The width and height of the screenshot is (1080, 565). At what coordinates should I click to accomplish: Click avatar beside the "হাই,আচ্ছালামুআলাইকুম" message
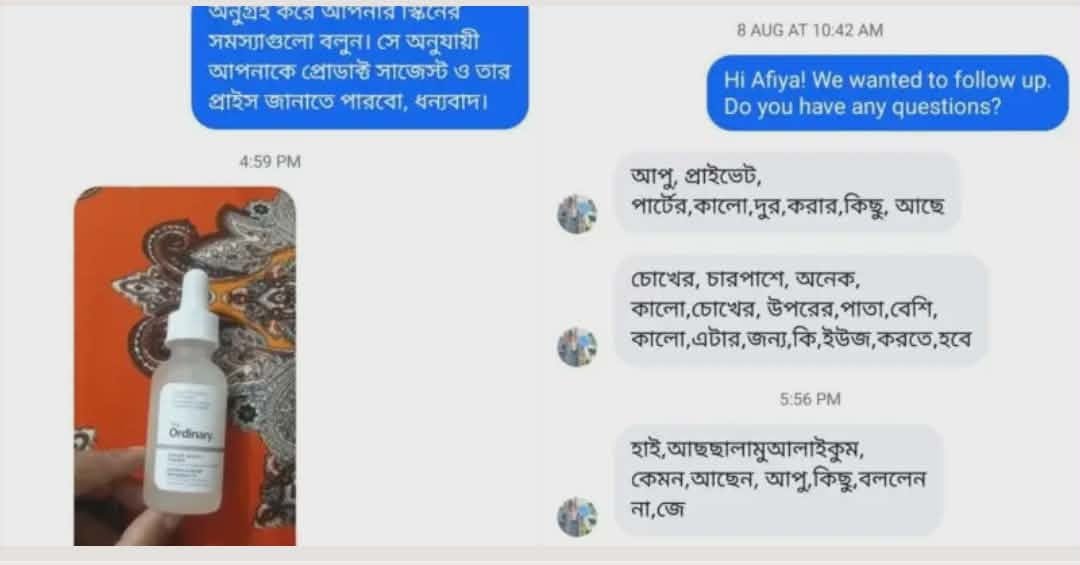(577, 517)
